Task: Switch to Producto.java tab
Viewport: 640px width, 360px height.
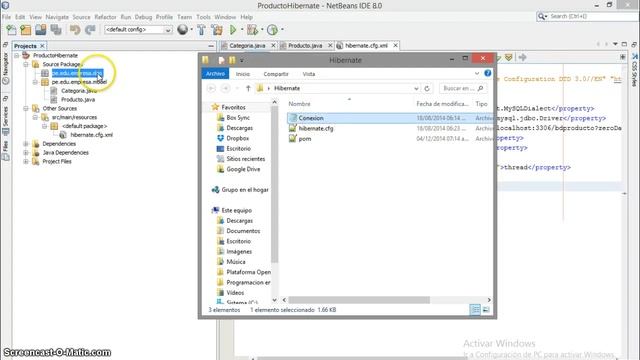Action: pyautogui.click(x=305, y=46)
